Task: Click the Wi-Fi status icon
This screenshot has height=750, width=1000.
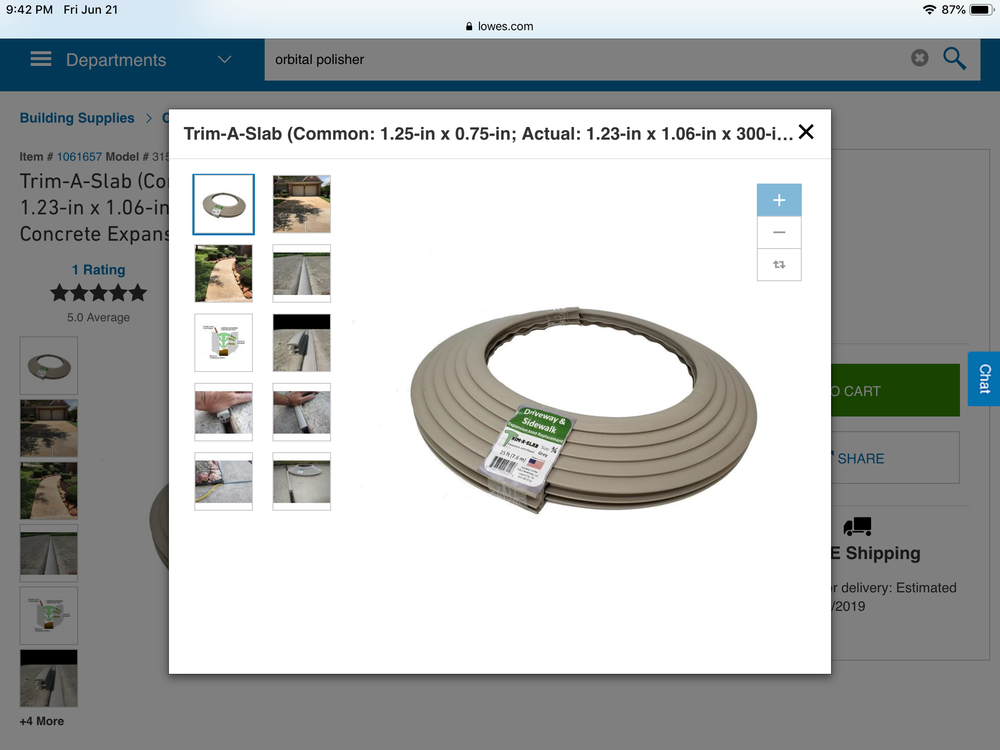Action: pyautogui.click(x=929, y=10)
